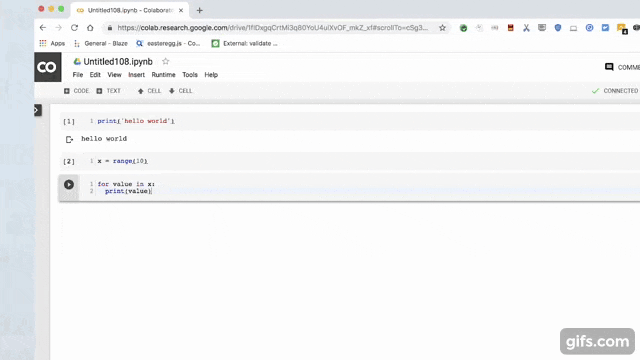Reload the page
Viewport: 640px width, 360px height.
pyautogui.click(x=74, y=28)
